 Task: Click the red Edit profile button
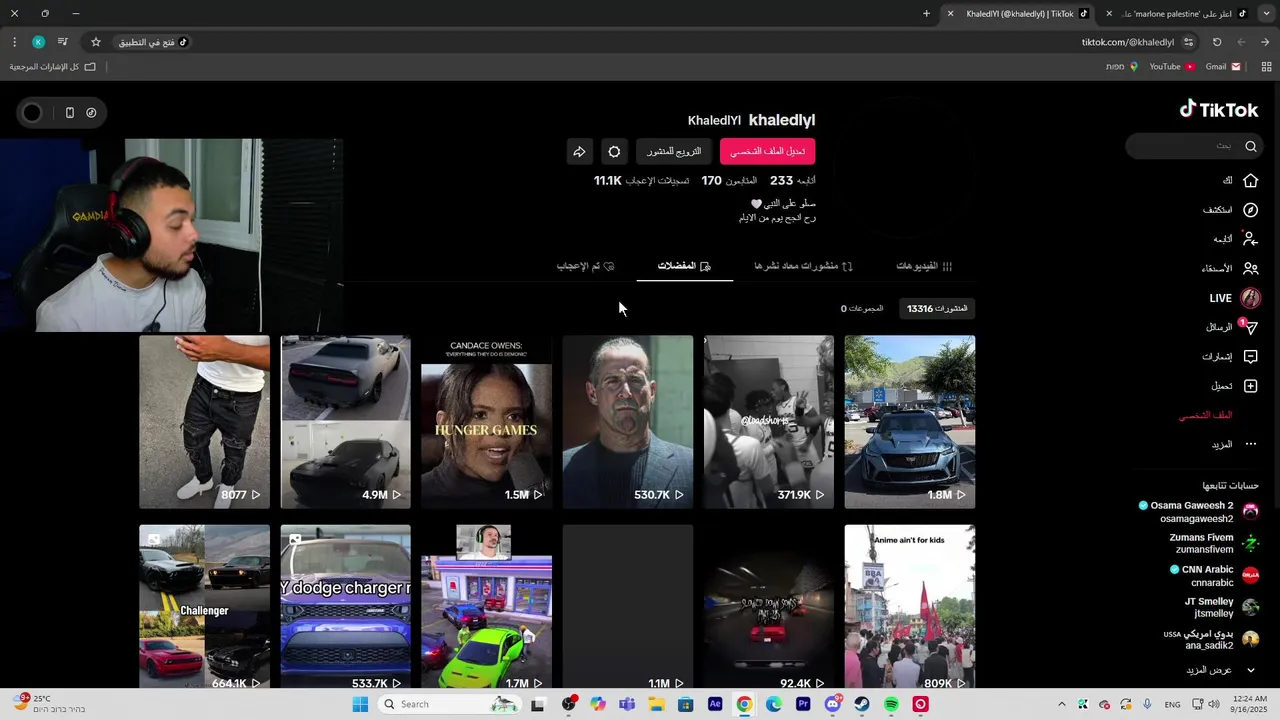(x=767, y=152)
